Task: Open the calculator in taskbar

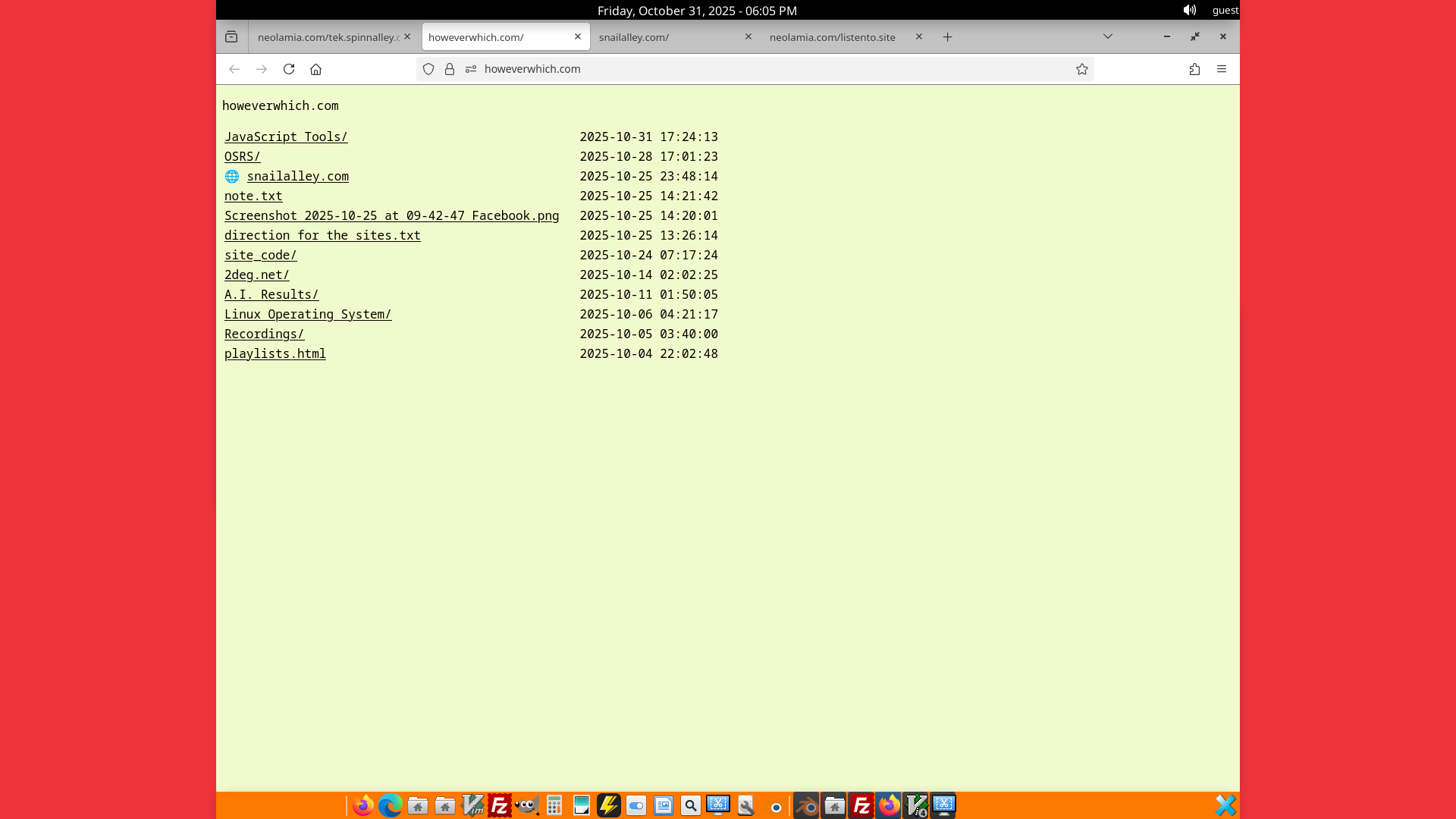Action: [554, 805]
